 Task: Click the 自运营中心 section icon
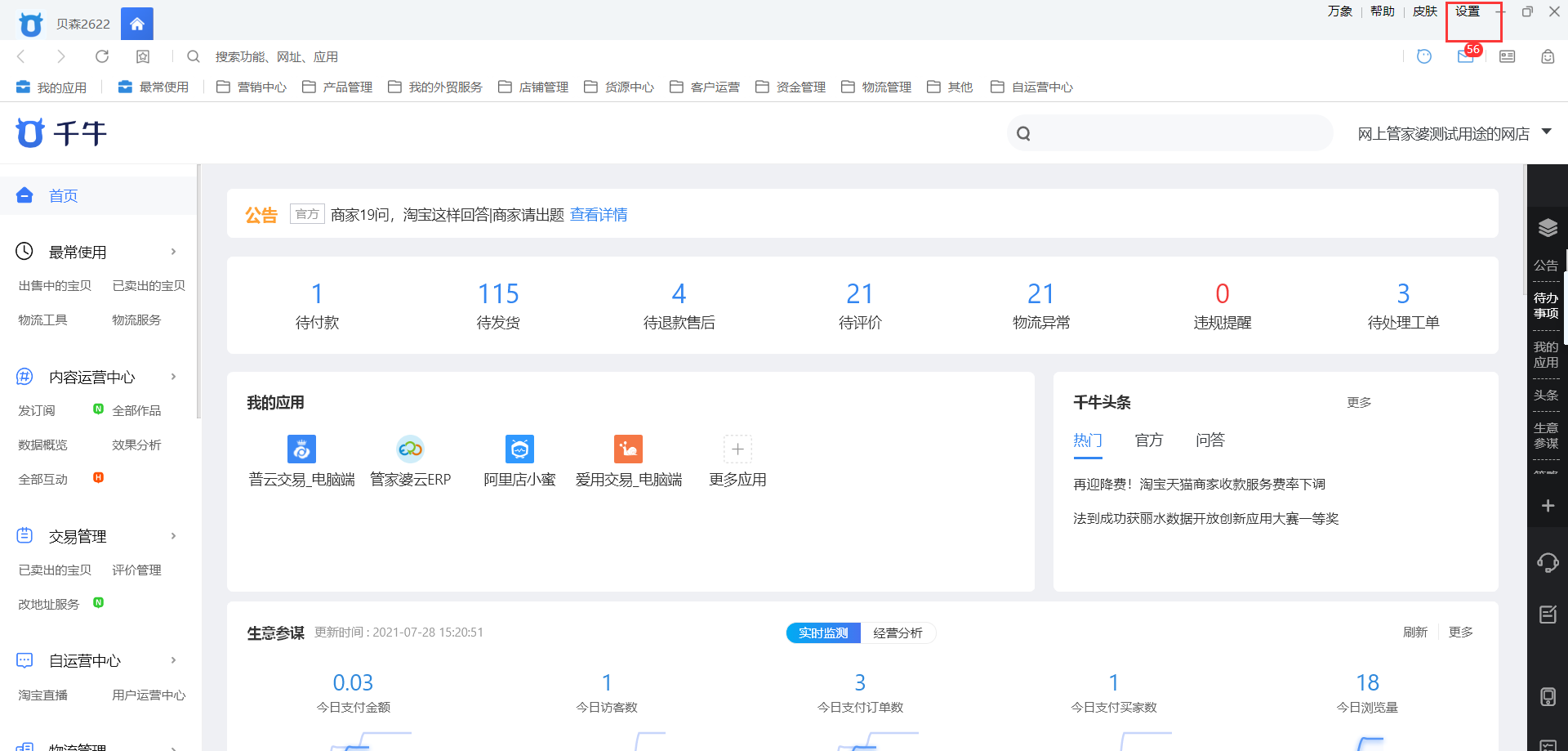coord(24,659)
